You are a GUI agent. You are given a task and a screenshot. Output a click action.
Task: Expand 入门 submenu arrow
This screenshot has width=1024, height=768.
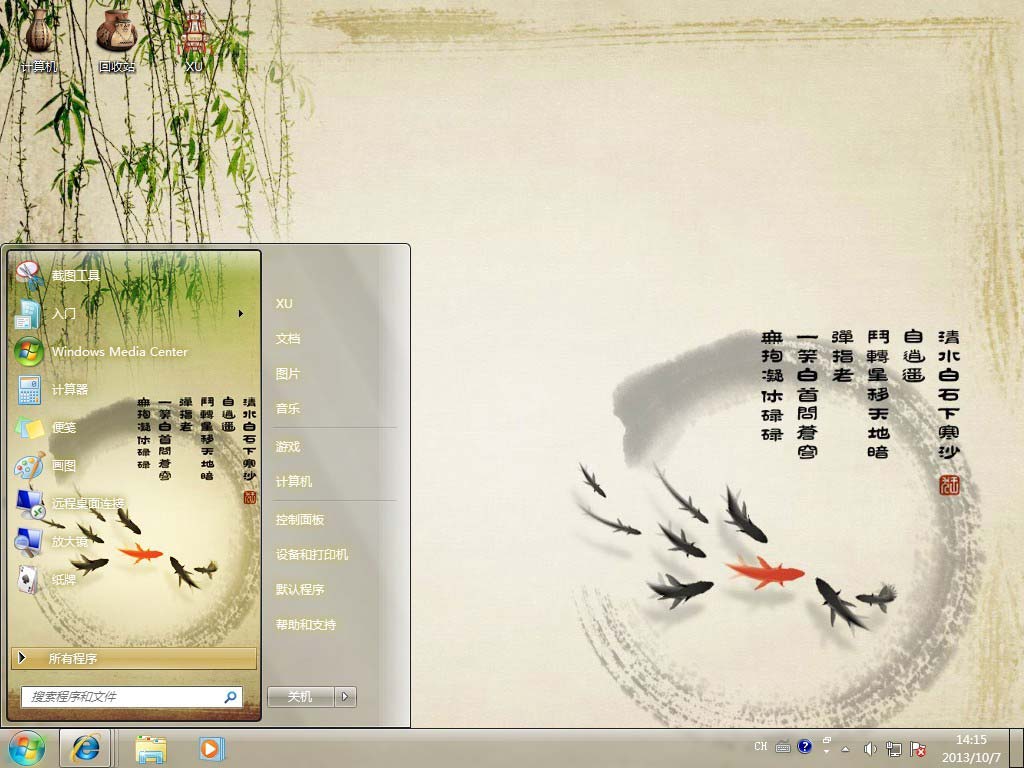pyautogui.click(x=241, y=314)
